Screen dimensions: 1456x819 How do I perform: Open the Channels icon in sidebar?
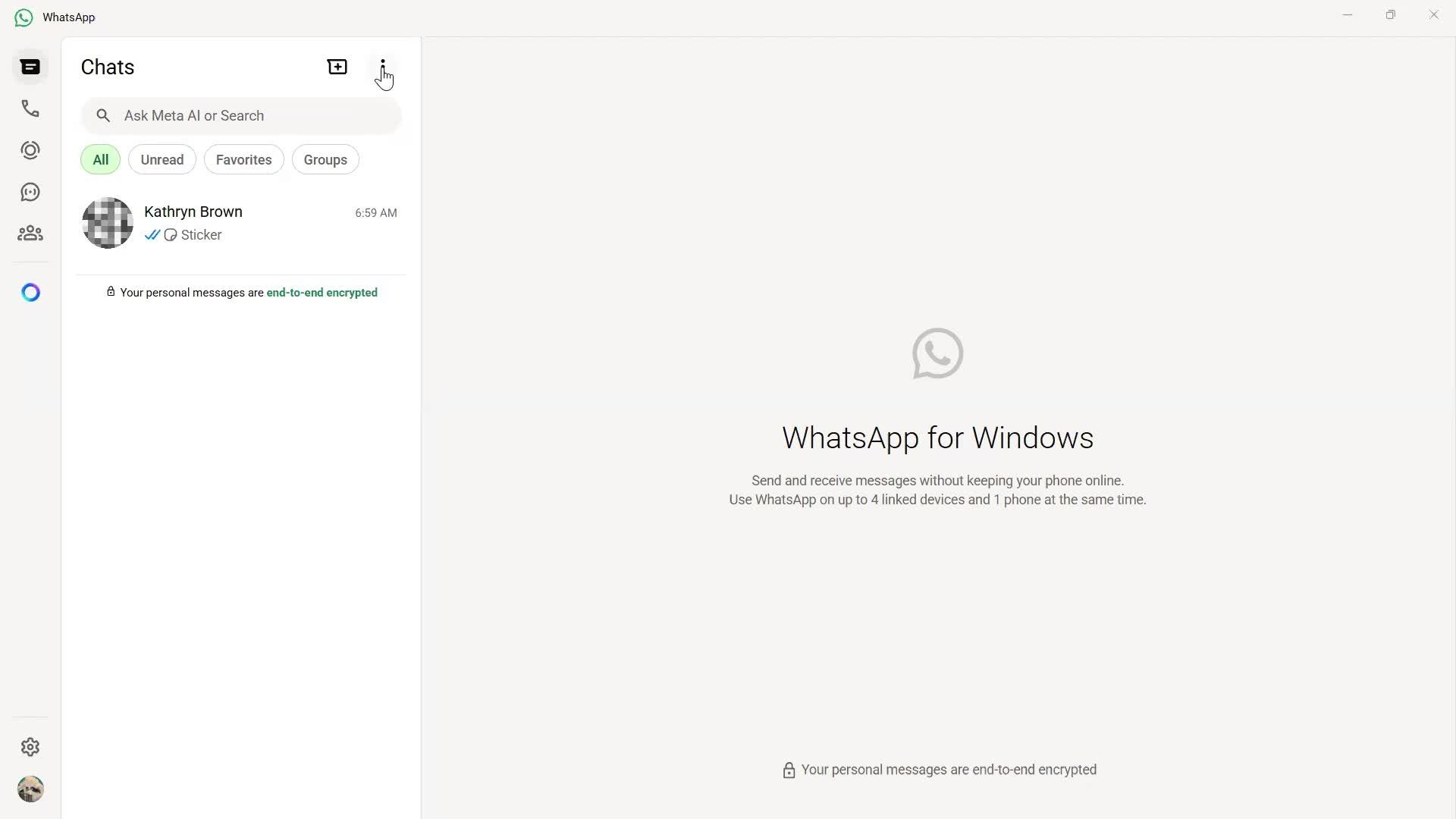(x=30, y=191)
